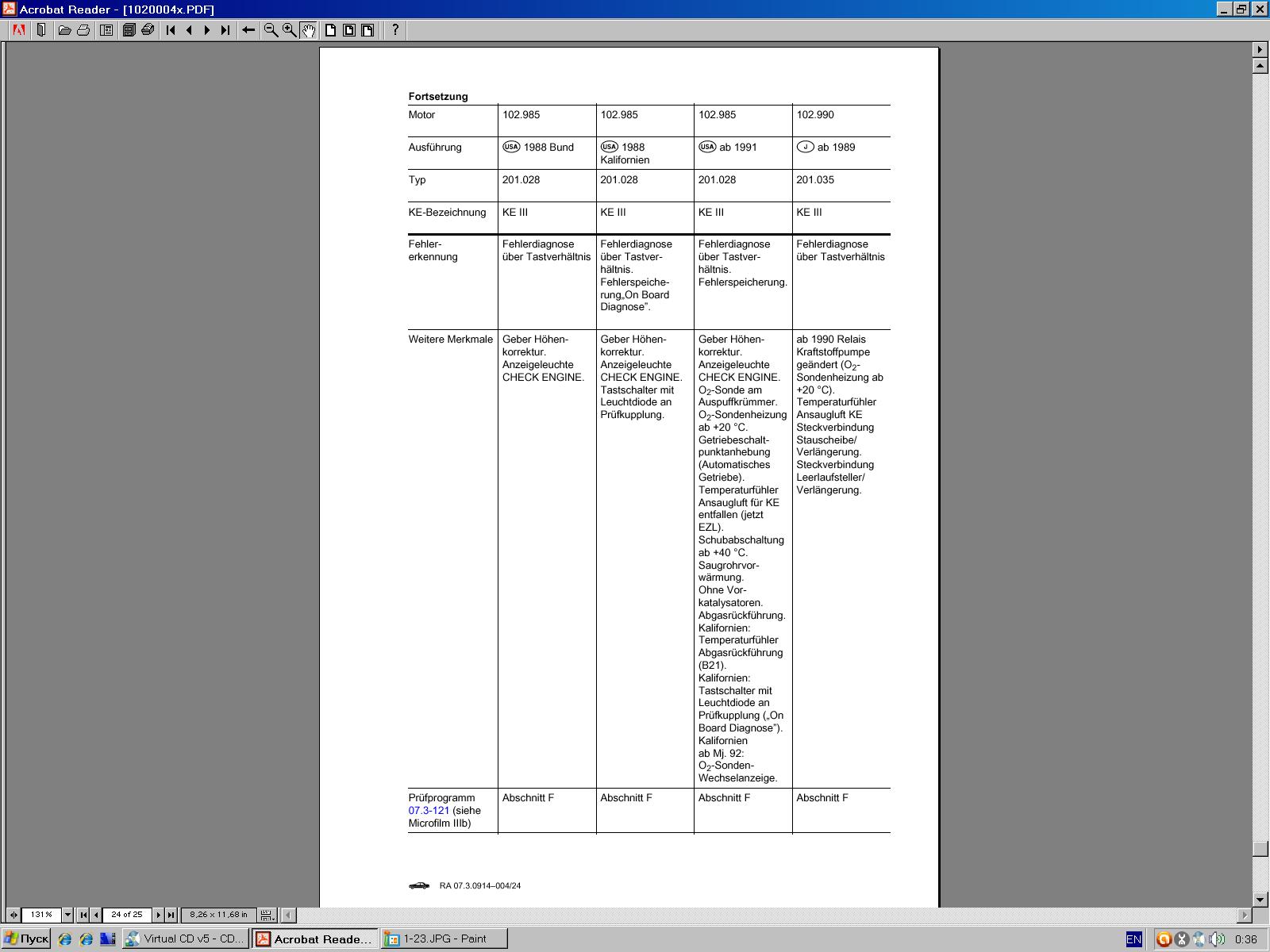Click the vertical scrollbar up arrow

(x=1260, y=66)
